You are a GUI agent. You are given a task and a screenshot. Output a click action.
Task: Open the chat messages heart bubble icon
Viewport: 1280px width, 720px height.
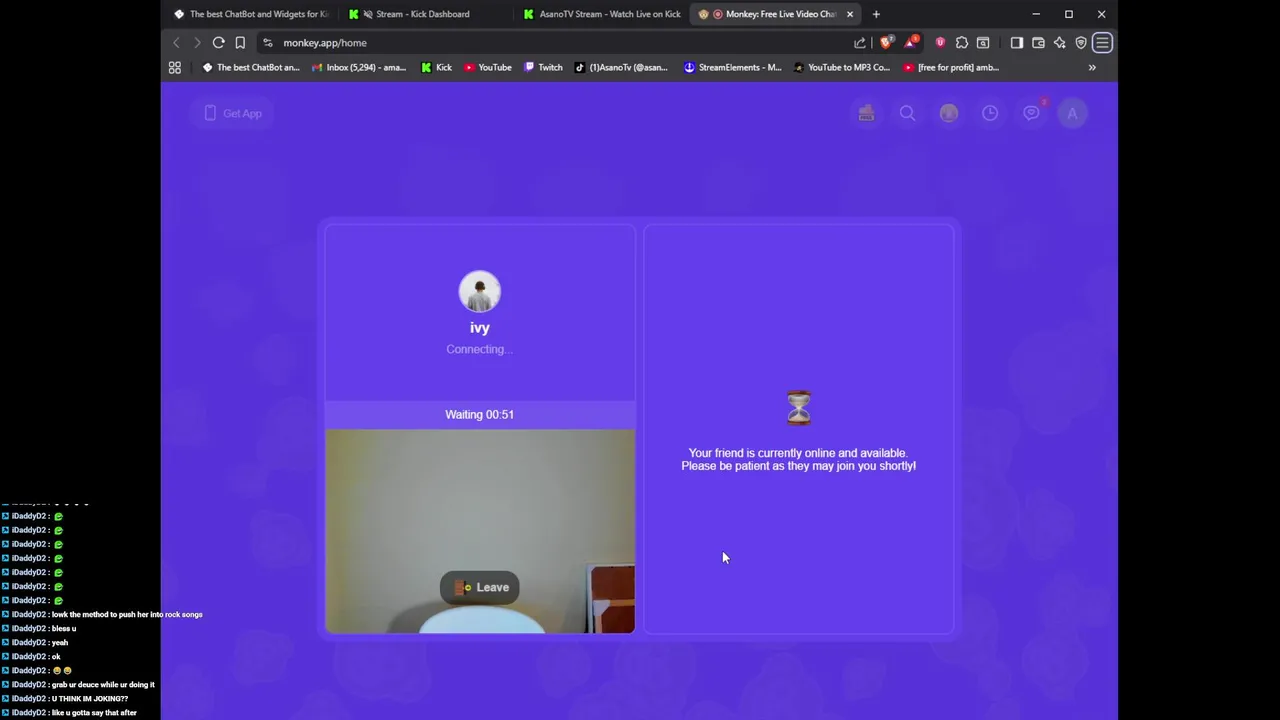click(1031, 113)
